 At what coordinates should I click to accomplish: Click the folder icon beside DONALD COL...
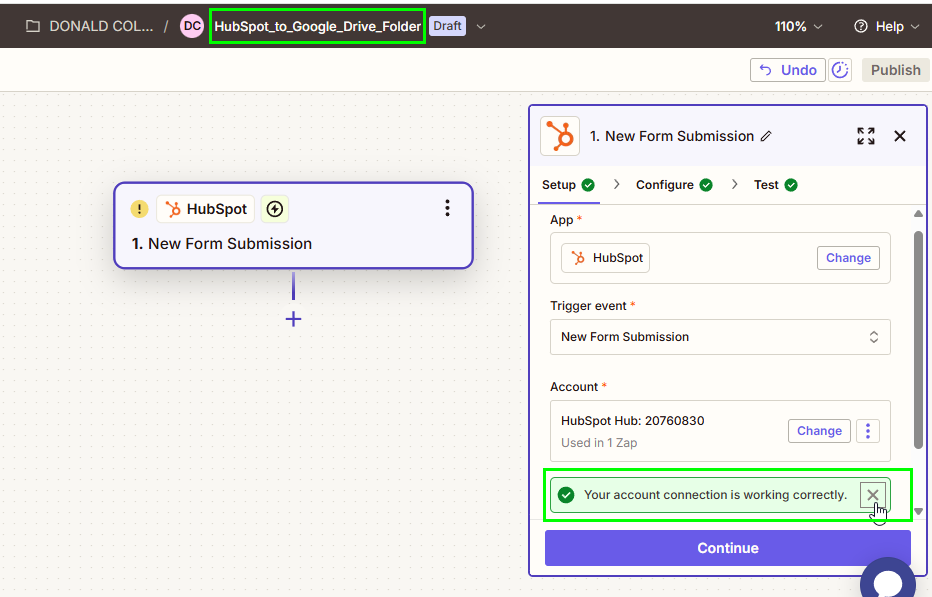33,26
